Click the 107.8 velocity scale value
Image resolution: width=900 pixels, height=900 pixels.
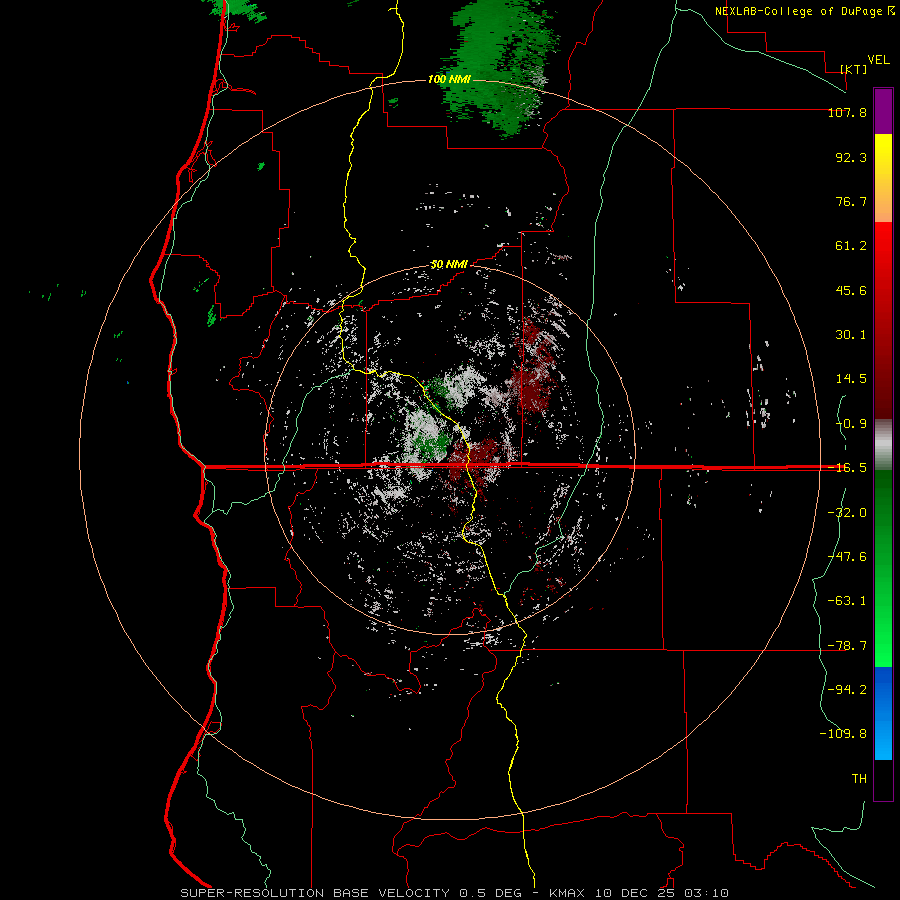coord(847,112)
